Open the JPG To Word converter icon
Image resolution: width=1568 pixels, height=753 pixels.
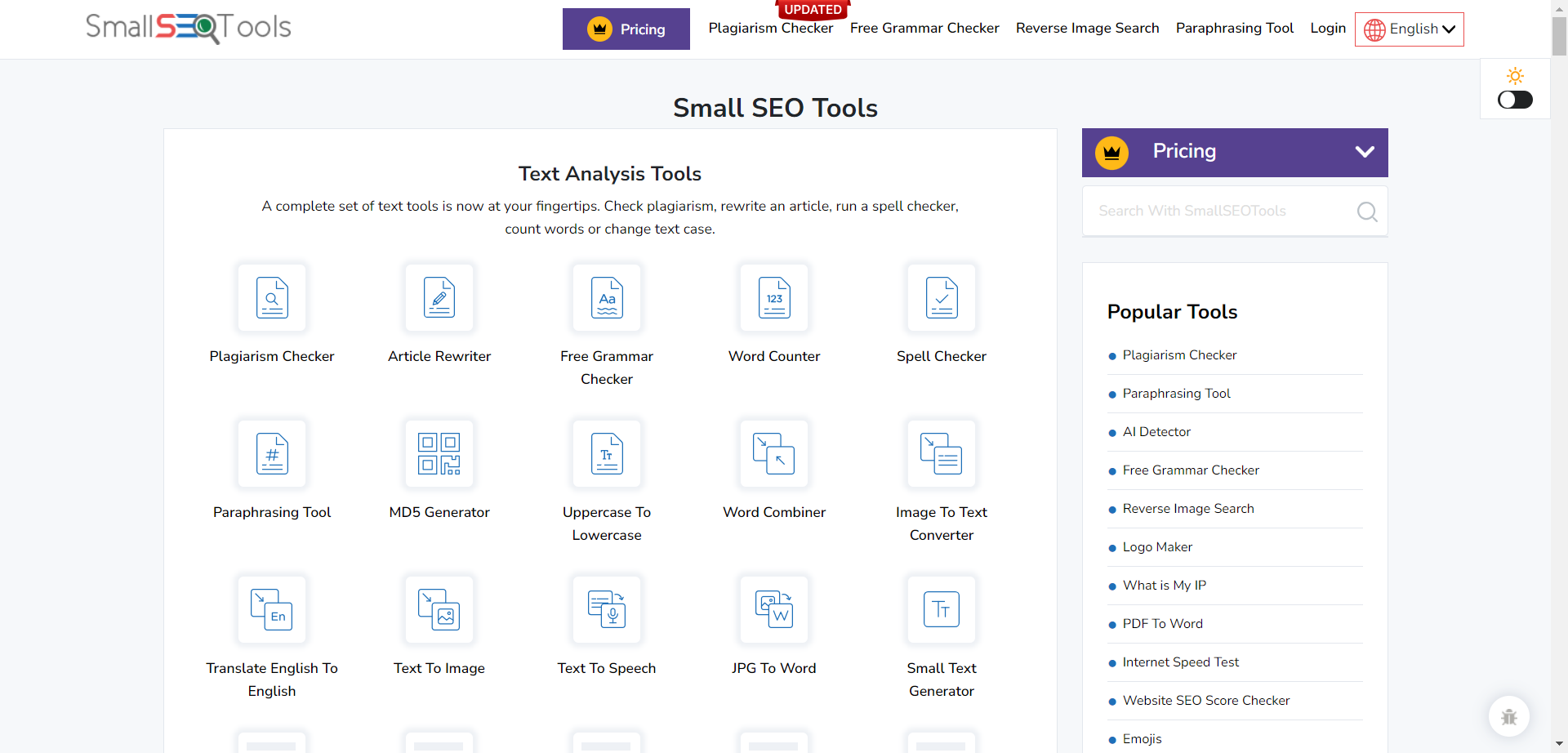tap(774, 609)
